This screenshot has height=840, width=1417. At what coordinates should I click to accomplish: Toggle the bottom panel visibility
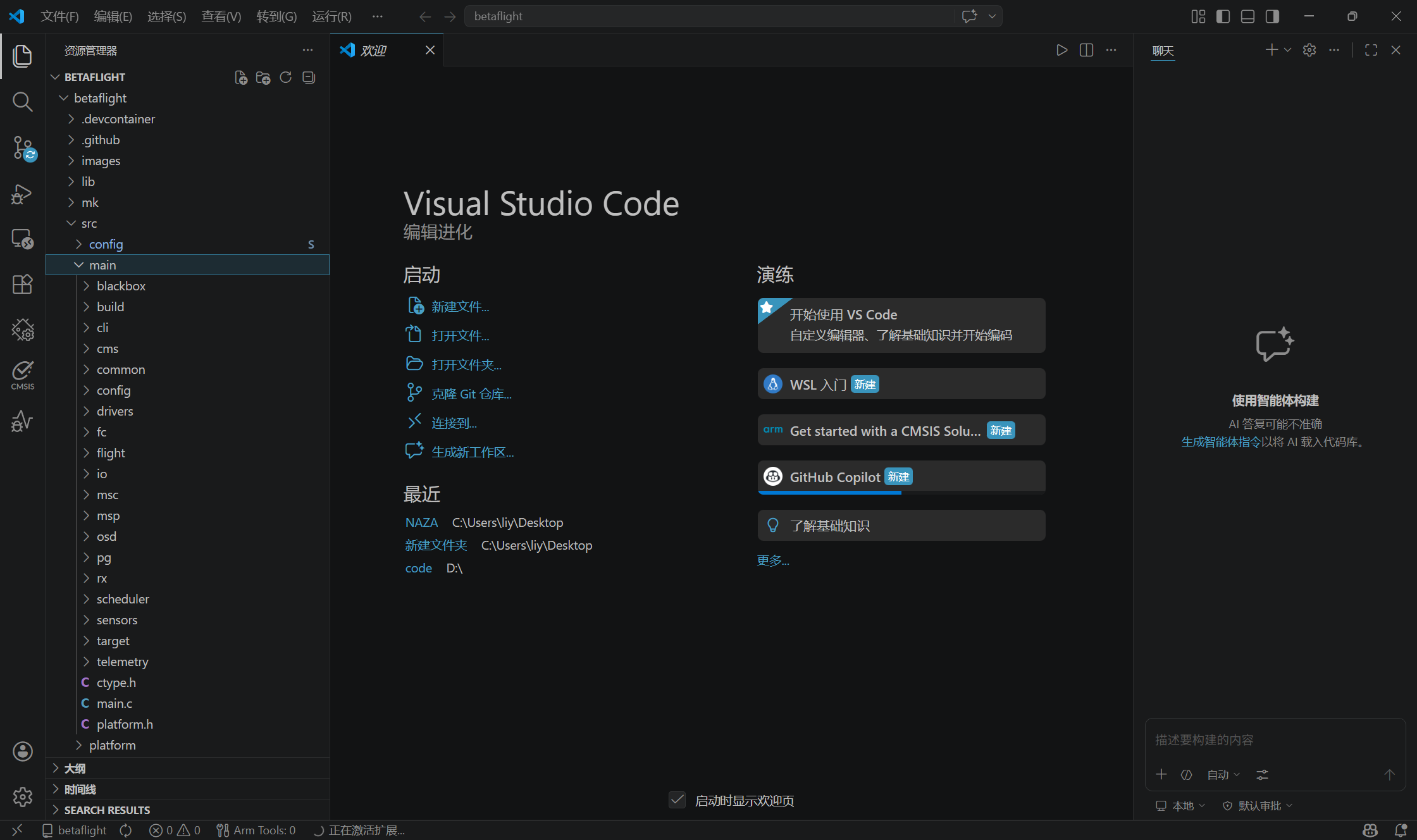pyautogui.click(x=1247, y=16)
